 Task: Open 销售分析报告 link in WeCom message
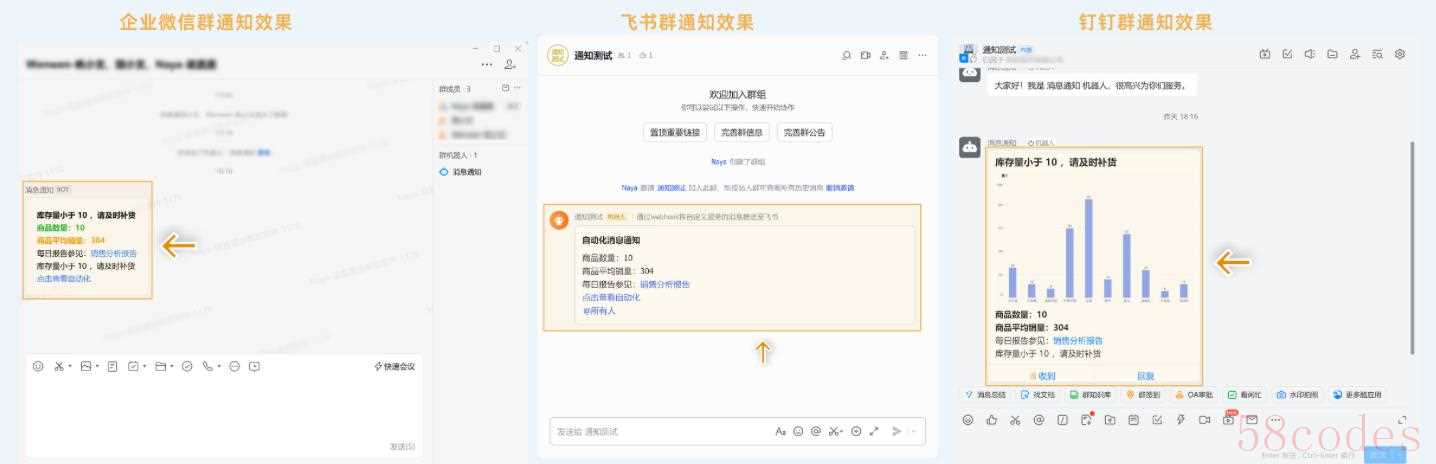(x=113, y=254)
